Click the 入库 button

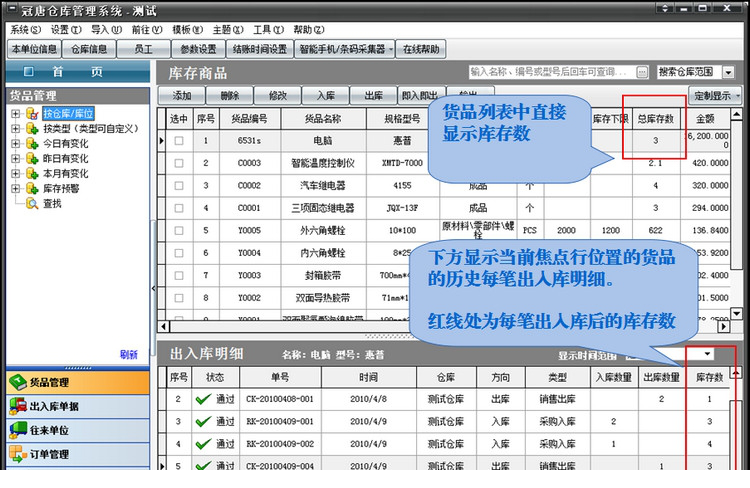coord(326,96)
